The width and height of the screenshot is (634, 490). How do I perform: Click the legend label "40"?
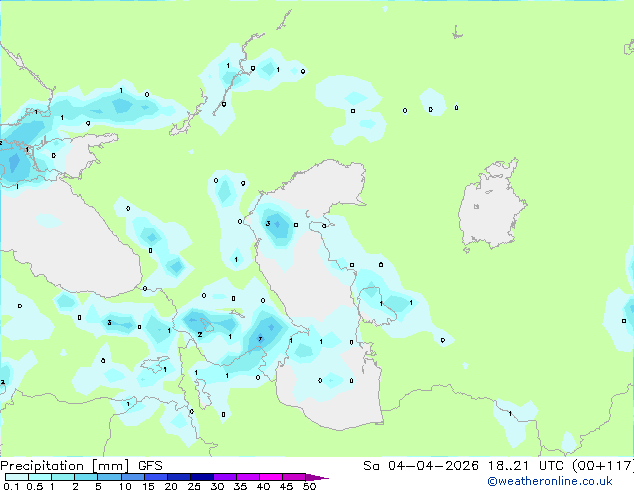[x=263, y=486]
